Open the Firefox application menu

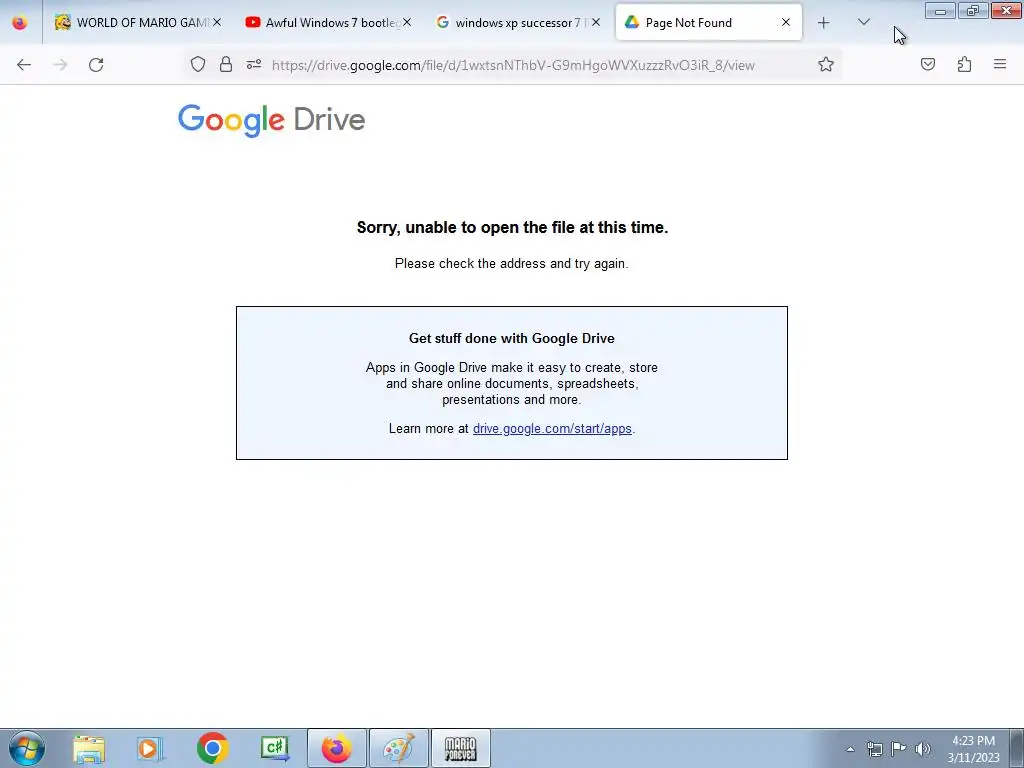(1000, 64)
